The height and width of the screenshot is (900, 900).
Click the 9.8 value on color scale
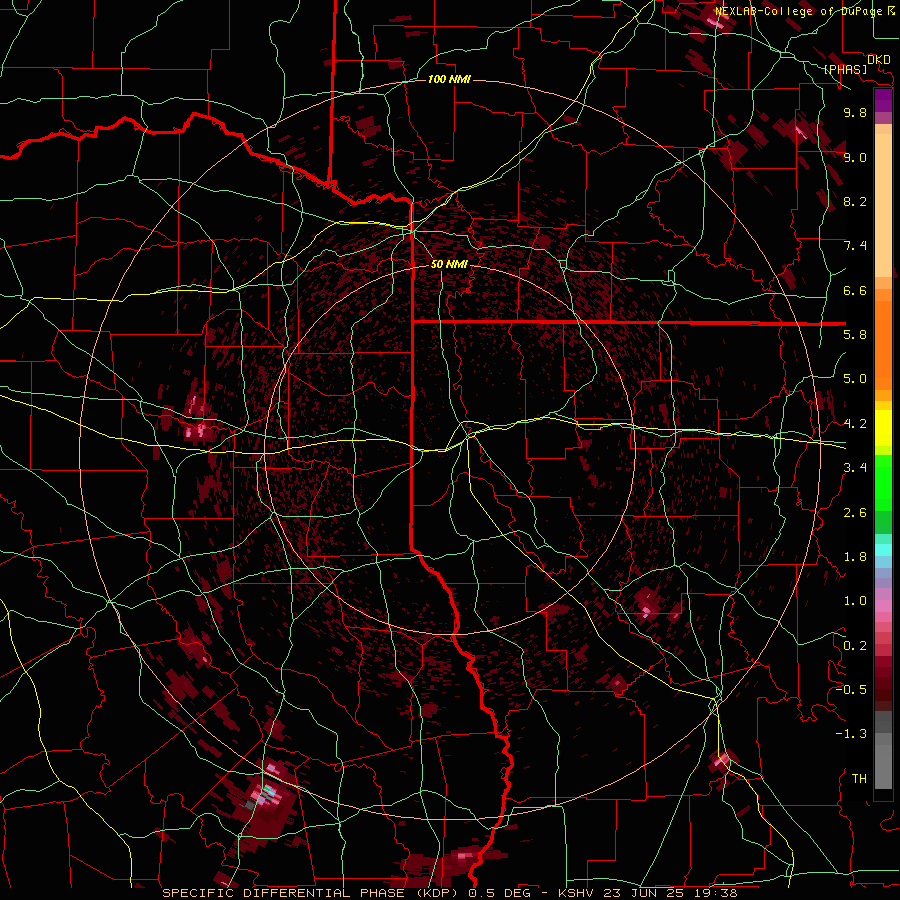point(855,113)
